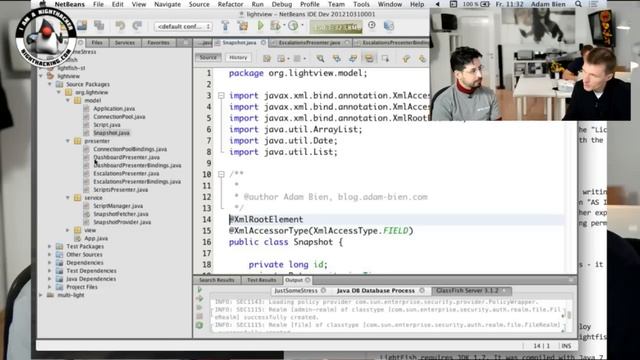Click the Previous Bookmark editor icon
This screenshot has height=360, width=640.
point(406,58)
